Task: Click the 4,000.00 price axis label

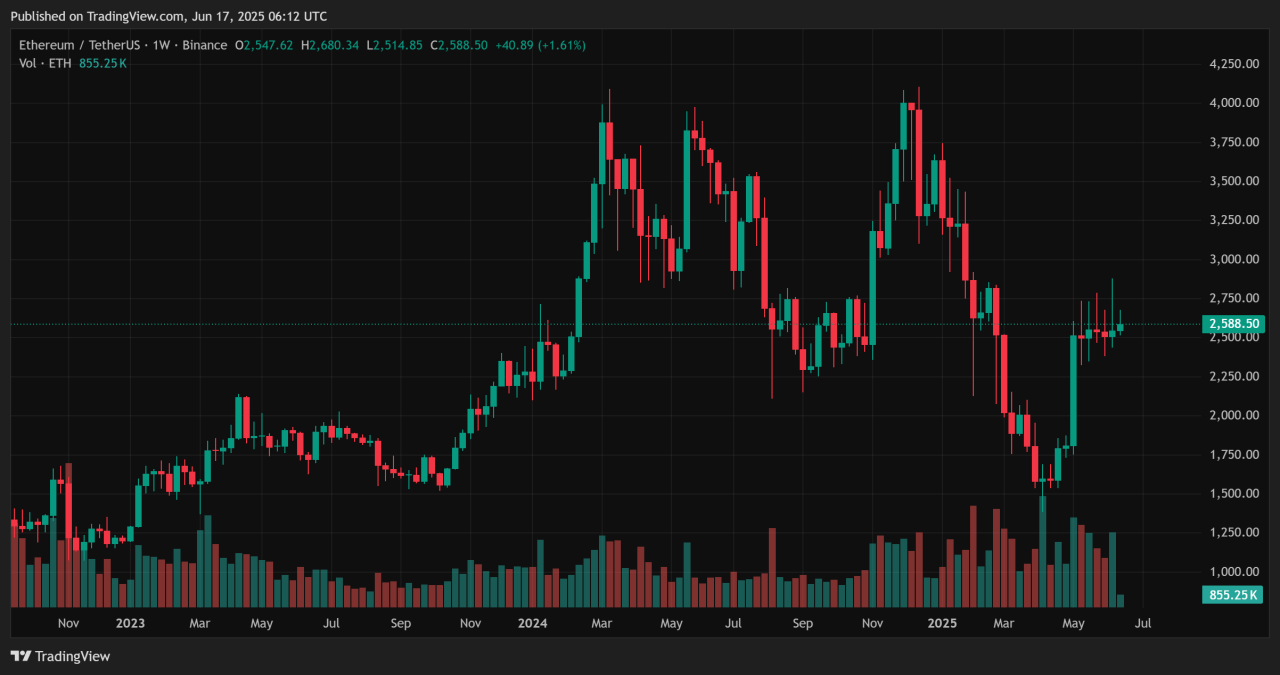Action: point(1233,103)
